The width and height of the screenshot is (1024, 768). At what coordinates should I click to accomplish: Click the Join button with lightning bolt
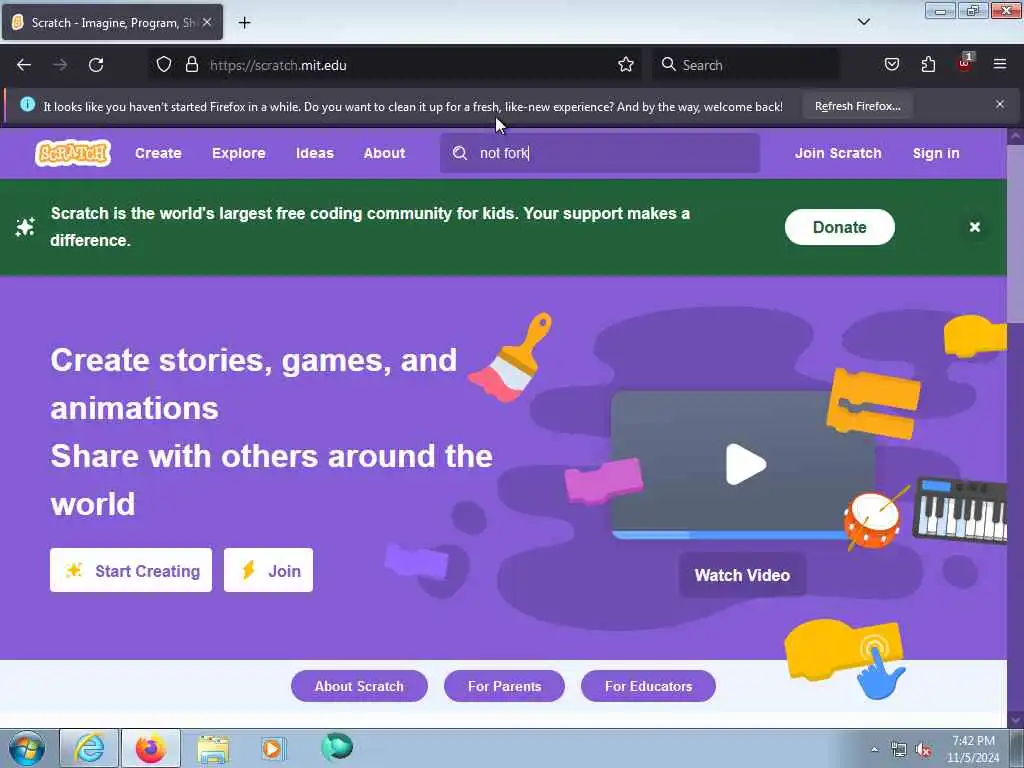click(x=268, y=570)
